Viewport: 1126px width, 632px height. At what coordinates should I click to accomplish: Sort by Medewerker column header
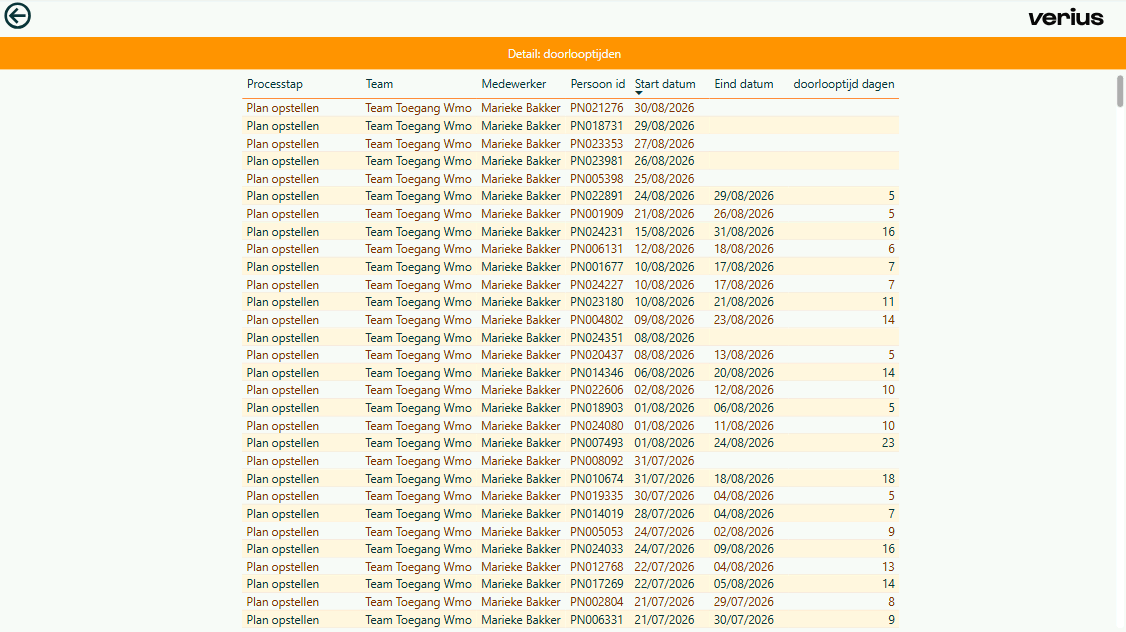click(x=513, y=84)
